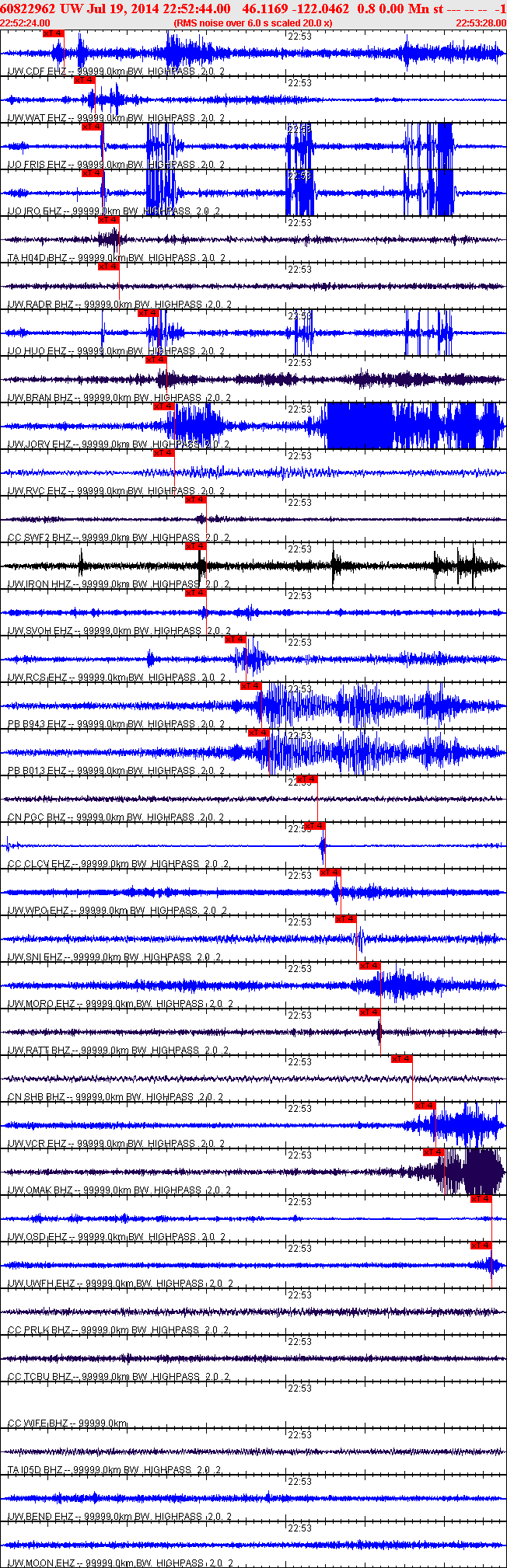Click red pick marker on UW.CDF trace
This screenshot has height=1568, width=507.
(x=53, y=33)
